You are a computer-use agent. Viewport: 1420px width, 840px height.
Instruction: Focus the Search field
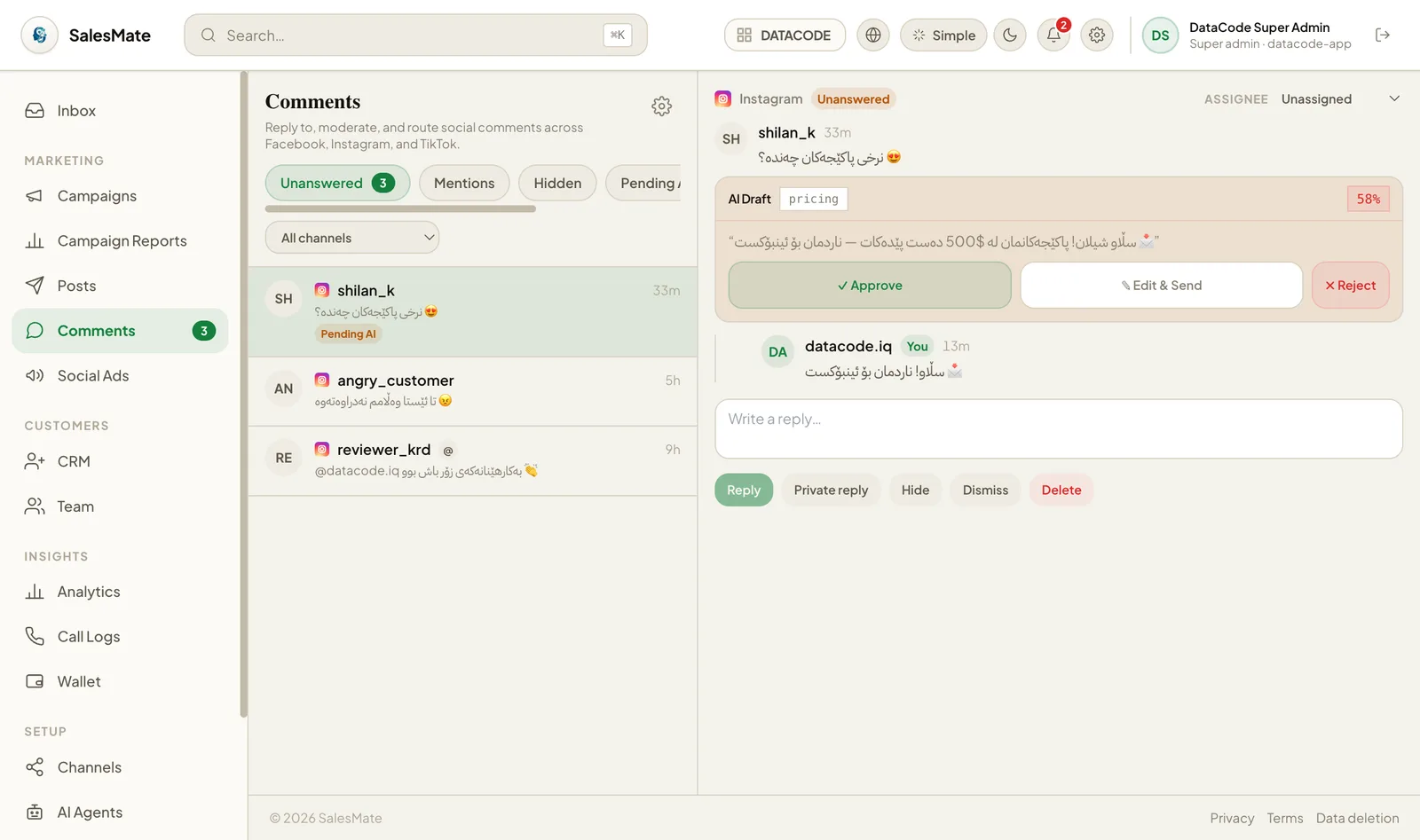[x=415, y=35]
